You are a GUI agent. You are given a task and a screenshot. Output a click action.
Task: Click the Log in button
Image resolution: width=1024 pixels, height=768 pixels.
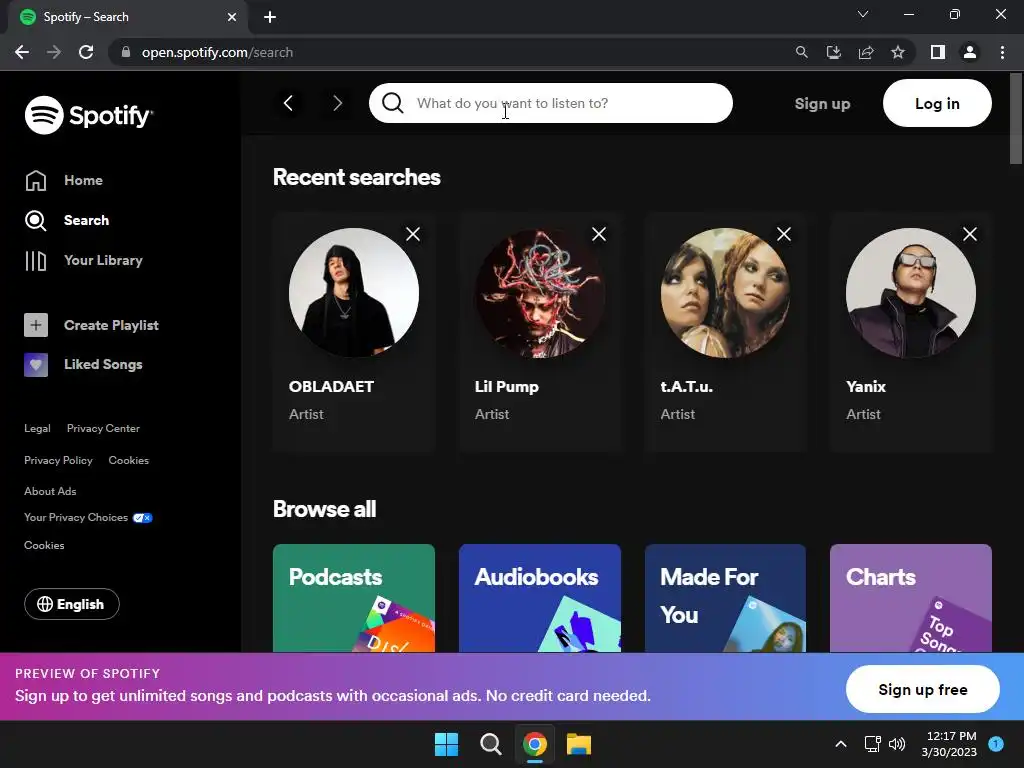point(937,103)
